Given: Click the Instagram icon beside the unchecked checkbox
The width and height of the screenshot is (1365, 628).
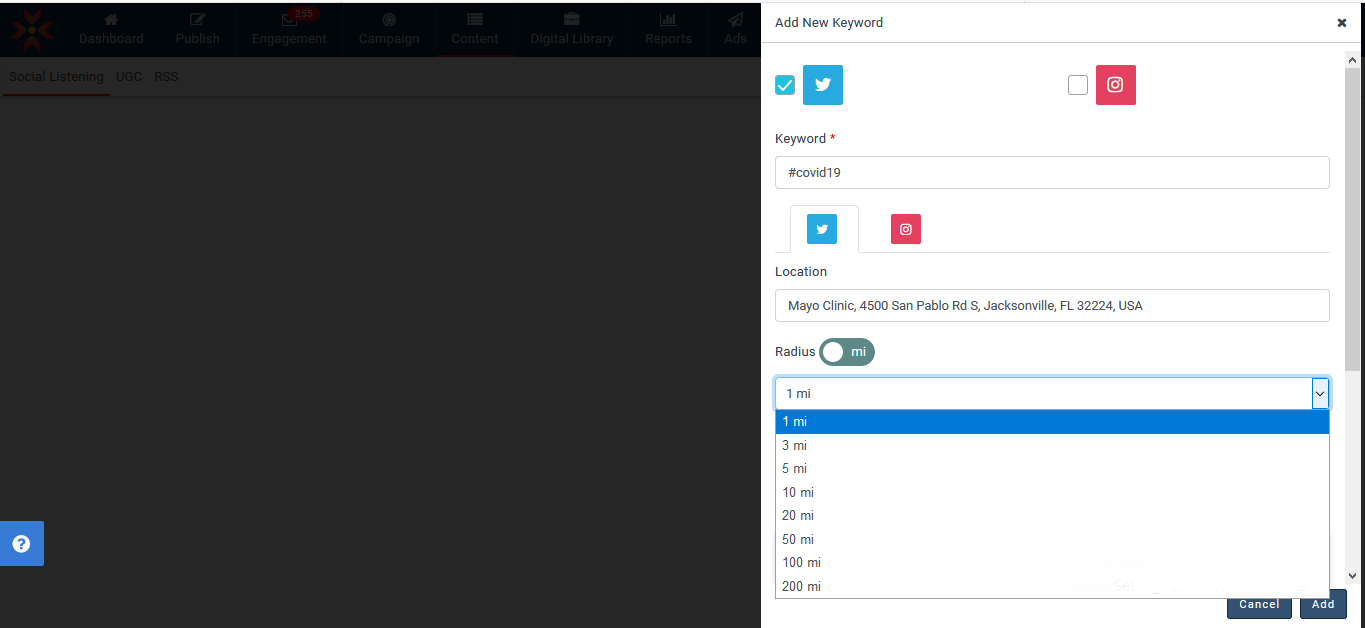Looking at the screenshot, I should click(x=1115, y=85).
